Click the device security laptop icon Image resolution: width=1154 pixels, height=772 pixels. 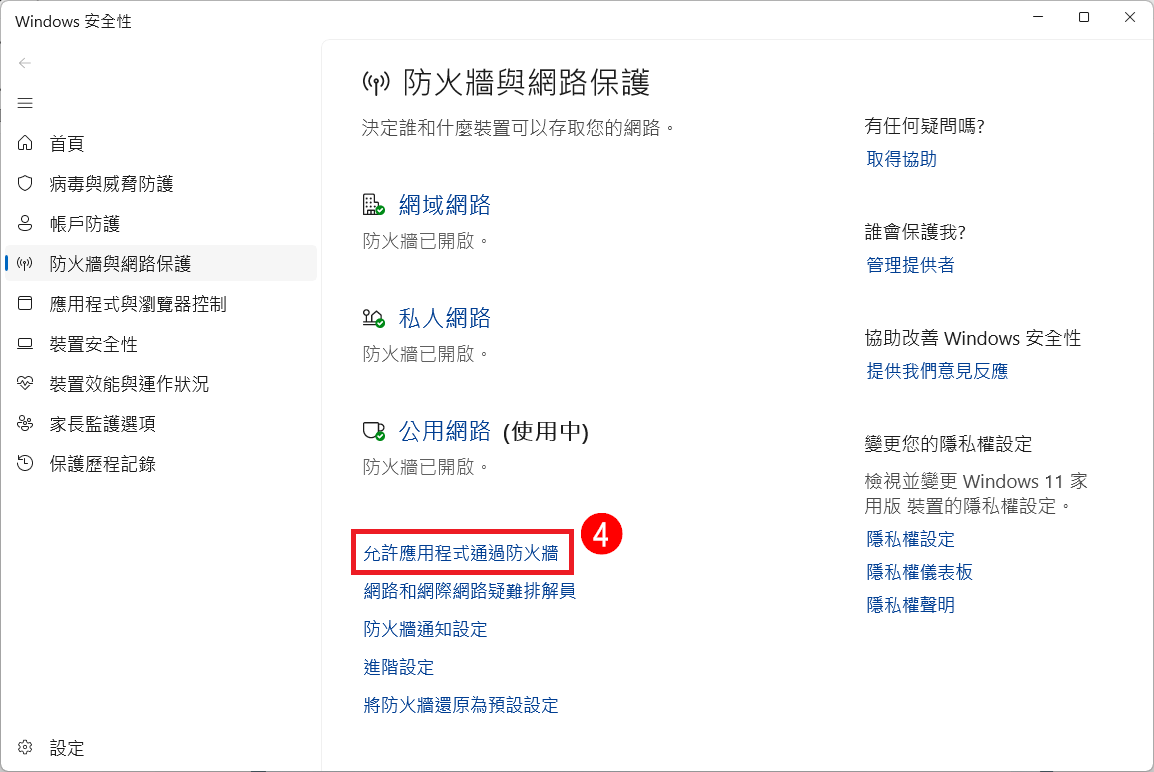[x=26, y=344]
